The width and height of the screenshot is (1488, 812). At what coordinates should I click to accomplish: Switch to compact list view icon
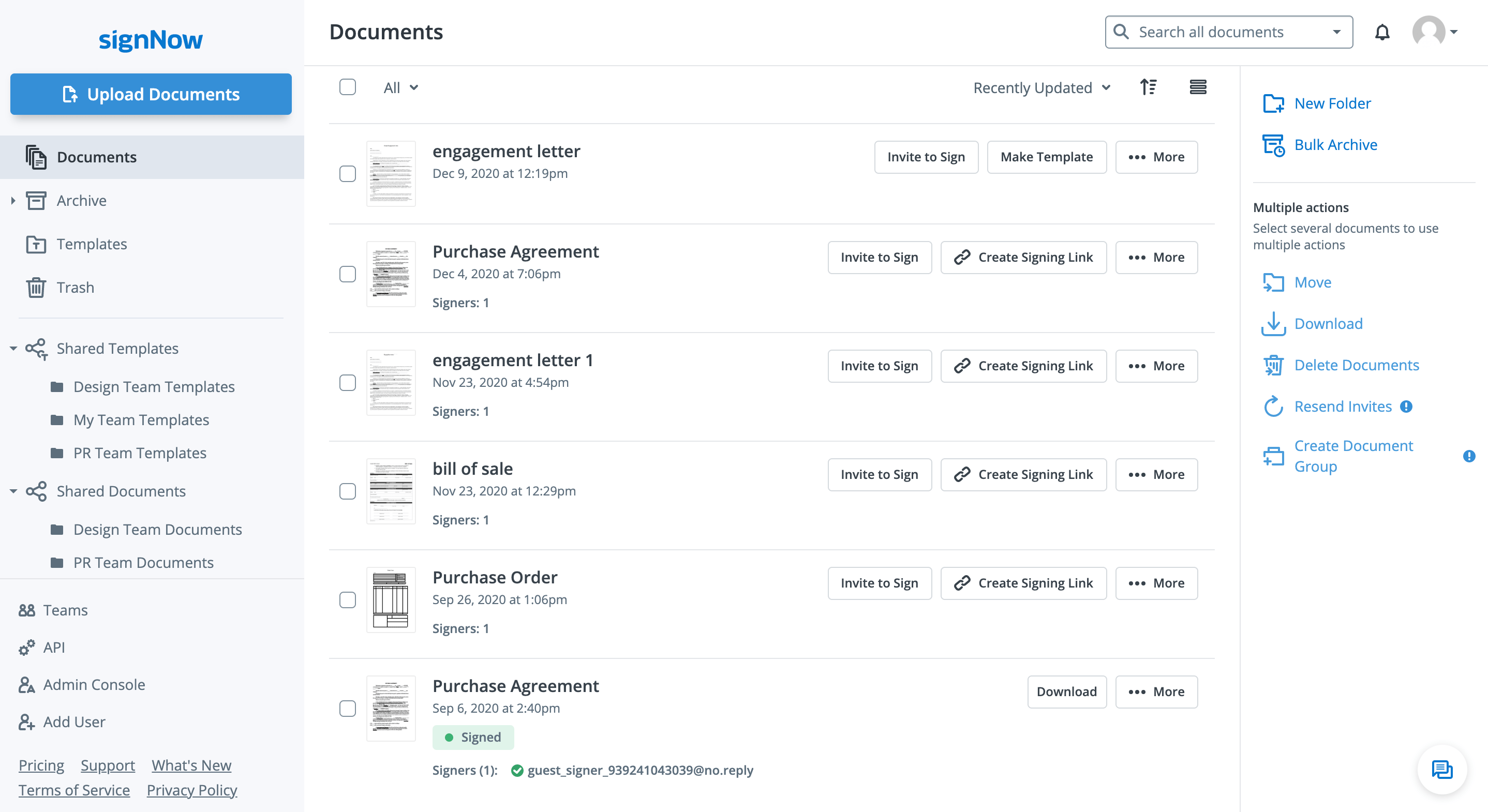[1199, 87]
